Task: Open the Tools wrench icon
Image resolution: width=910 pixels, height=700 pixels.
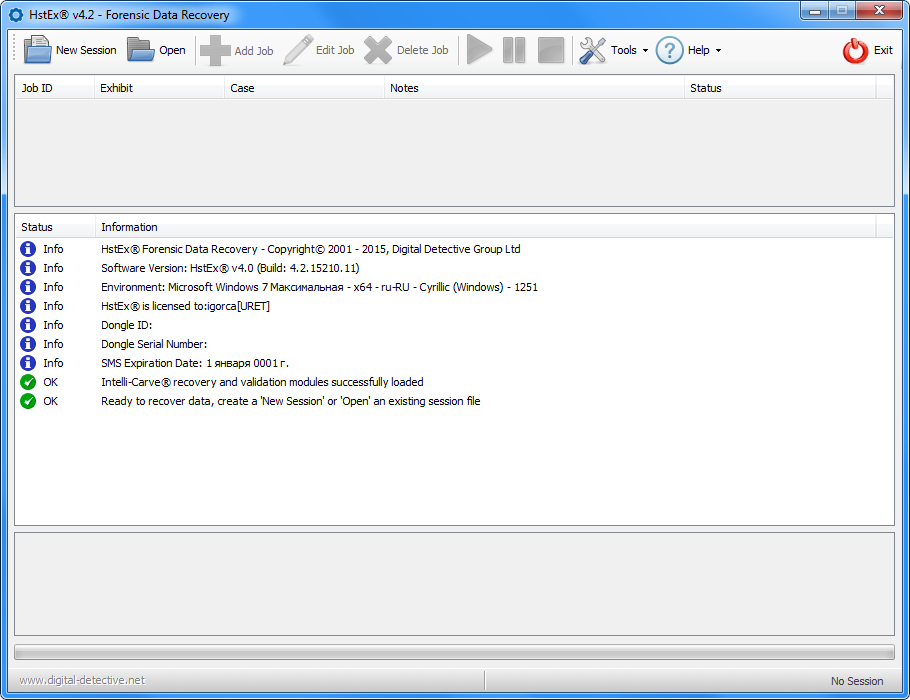Action: pos(593,50)
